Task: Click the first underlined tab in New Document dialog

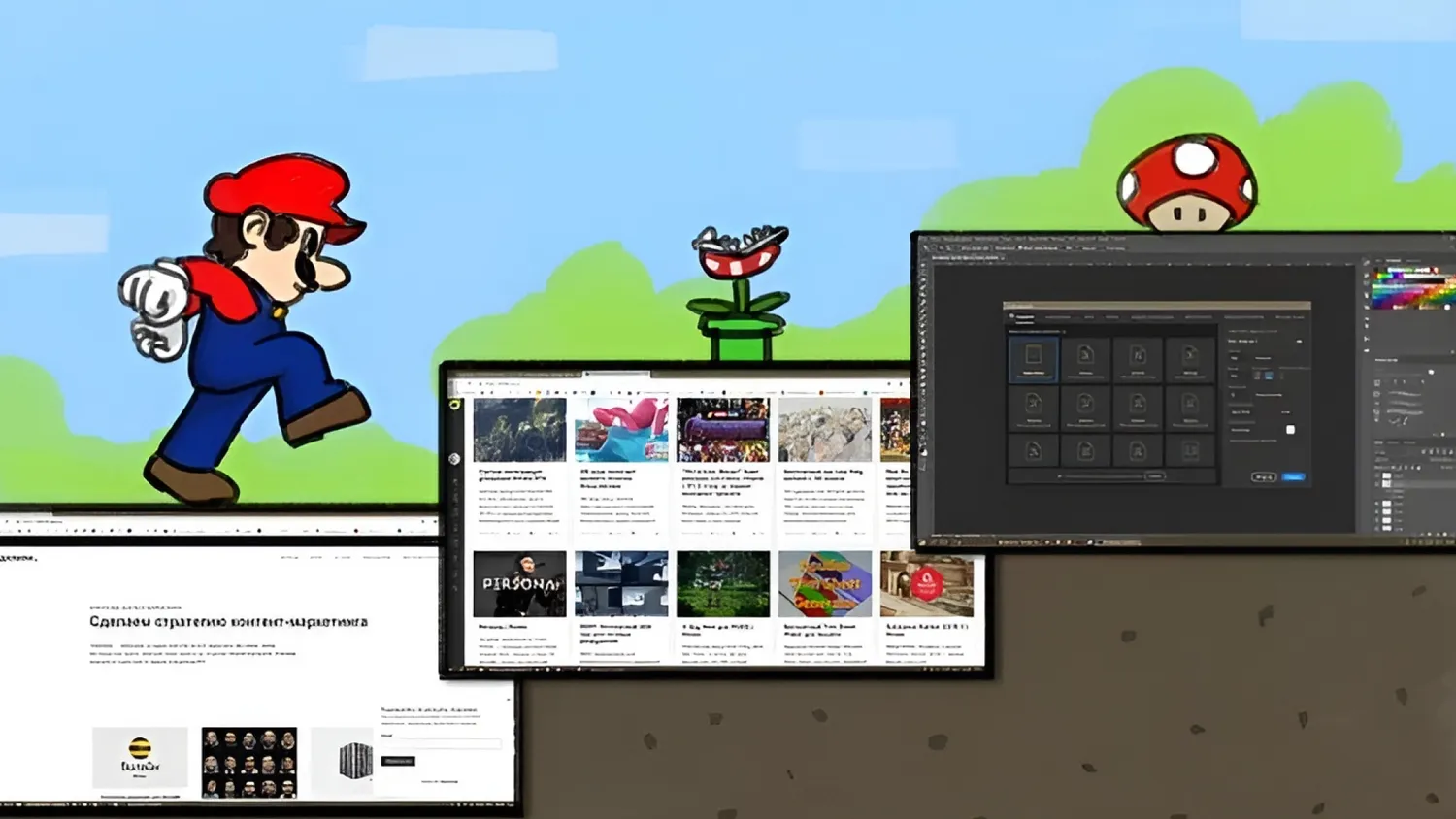Action: 1025,317
